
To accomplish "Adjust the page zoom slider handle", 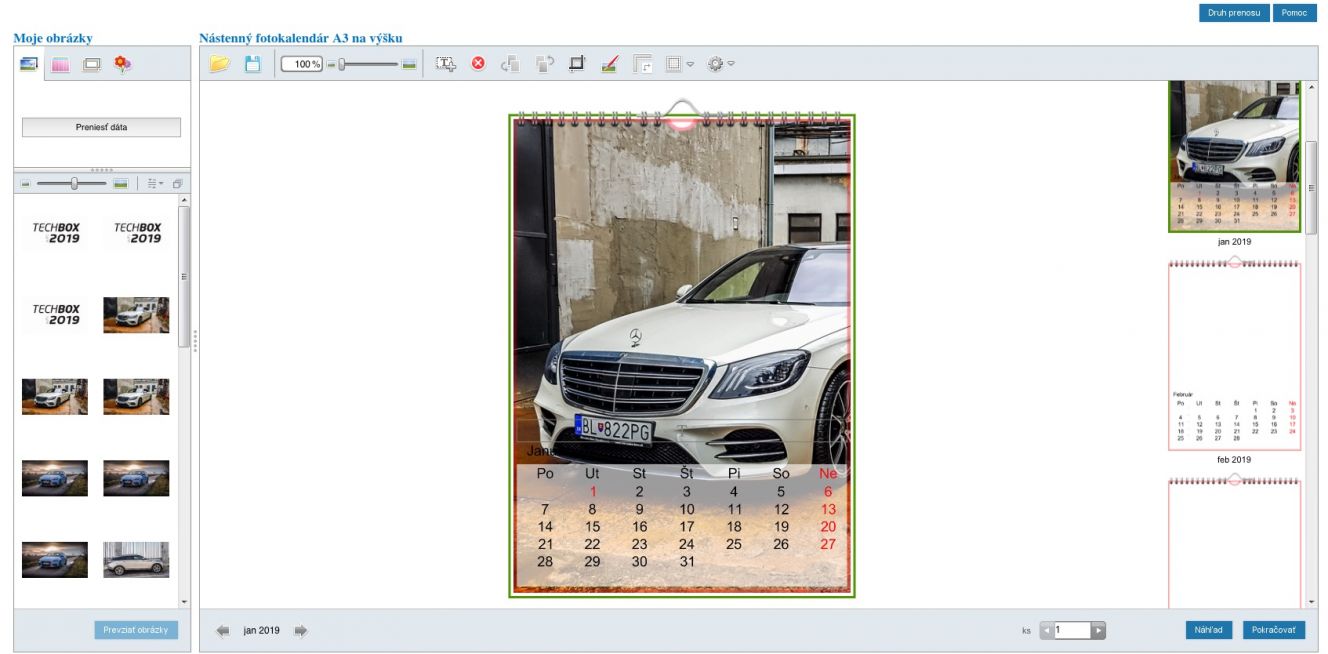I will click(x=342, y=64).
